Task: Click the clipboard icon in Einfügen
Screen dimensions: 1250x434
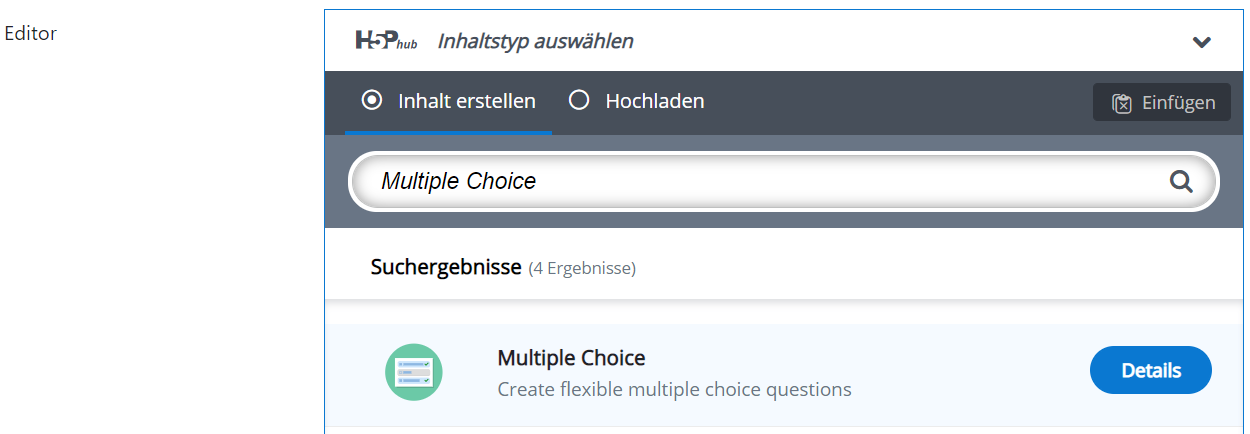Action: coord(1122,103)
